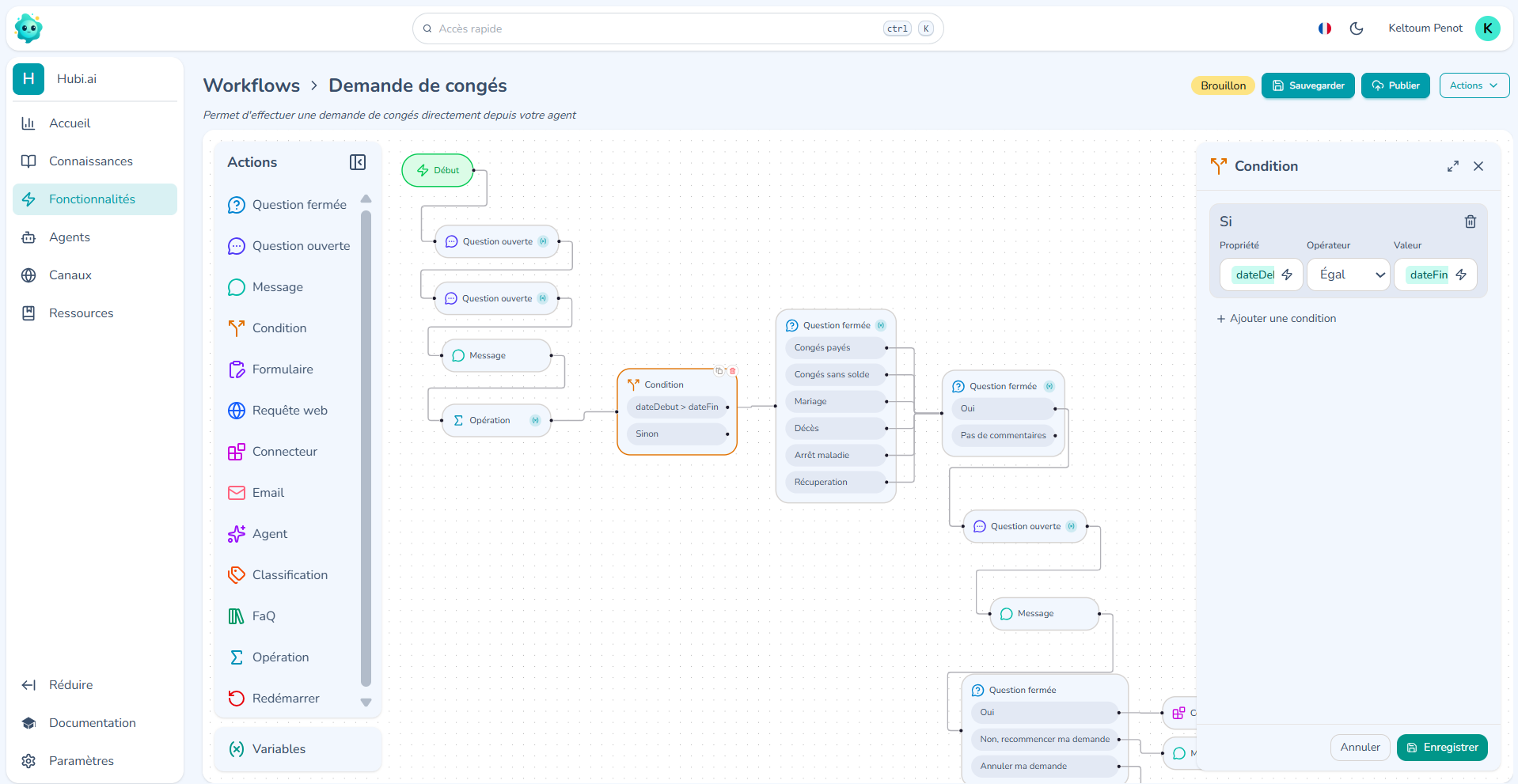Screen dimensions: 1518x784
Task: Click the Workflows breadcrumb link
Action: pos(252,85)
